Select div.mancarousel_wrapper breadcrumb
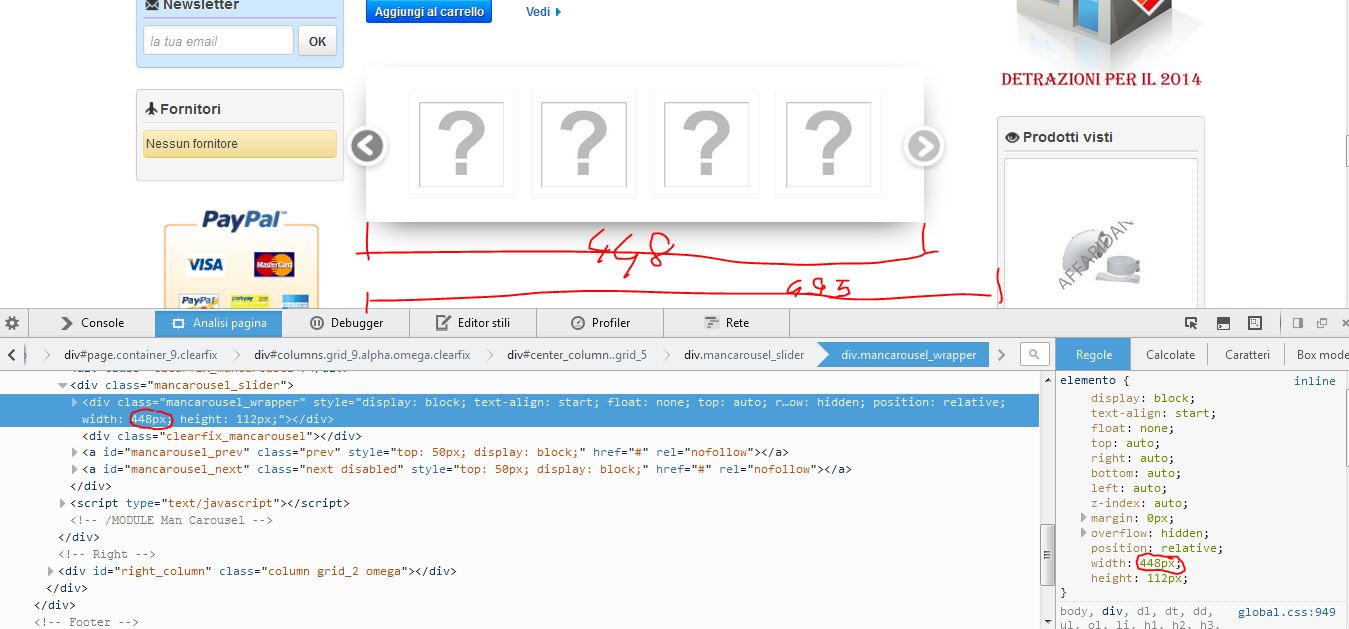 coord(908,354)
